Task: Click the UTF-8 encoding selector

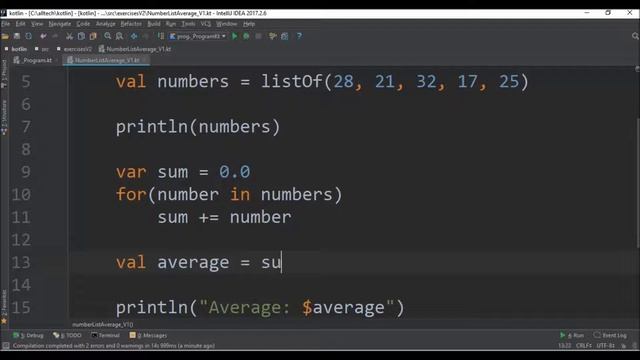Action: (606, 346)
